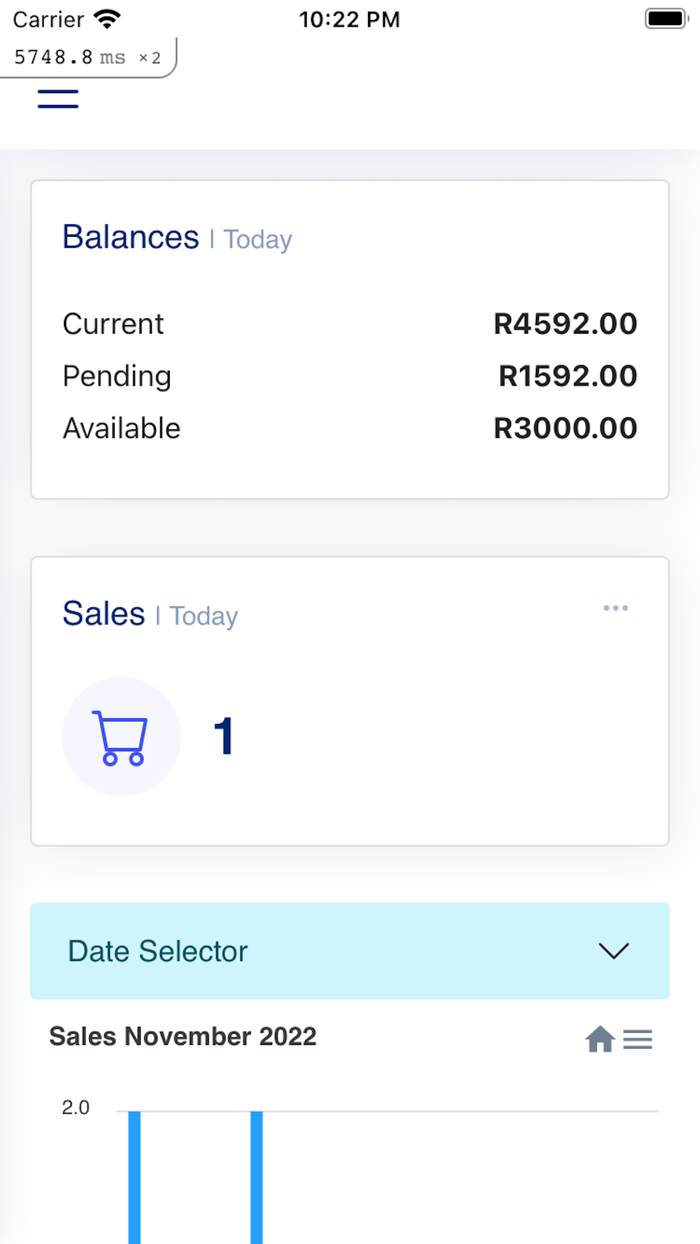
Task: Tap the sales count number 1
Action: (x=224, y=737)
